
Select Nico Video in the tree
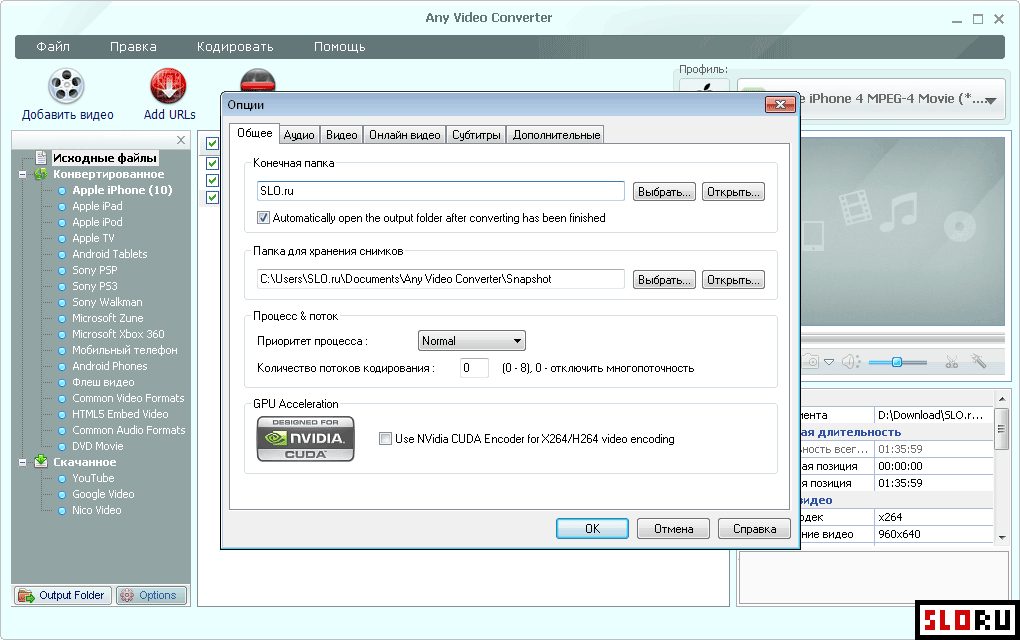(x=96, y=510)
